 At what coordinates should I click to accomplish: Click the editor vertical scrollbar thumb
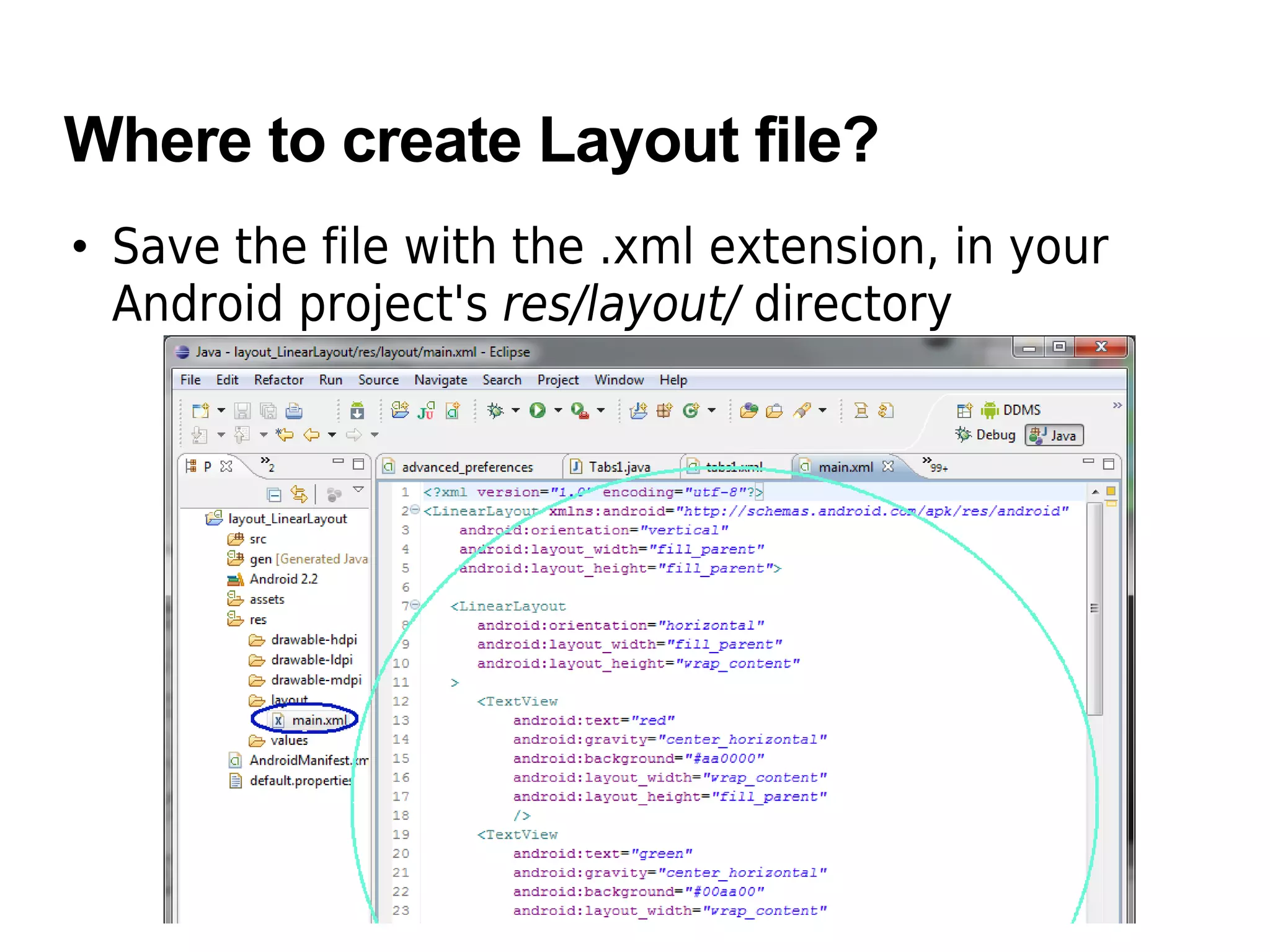1095,609
